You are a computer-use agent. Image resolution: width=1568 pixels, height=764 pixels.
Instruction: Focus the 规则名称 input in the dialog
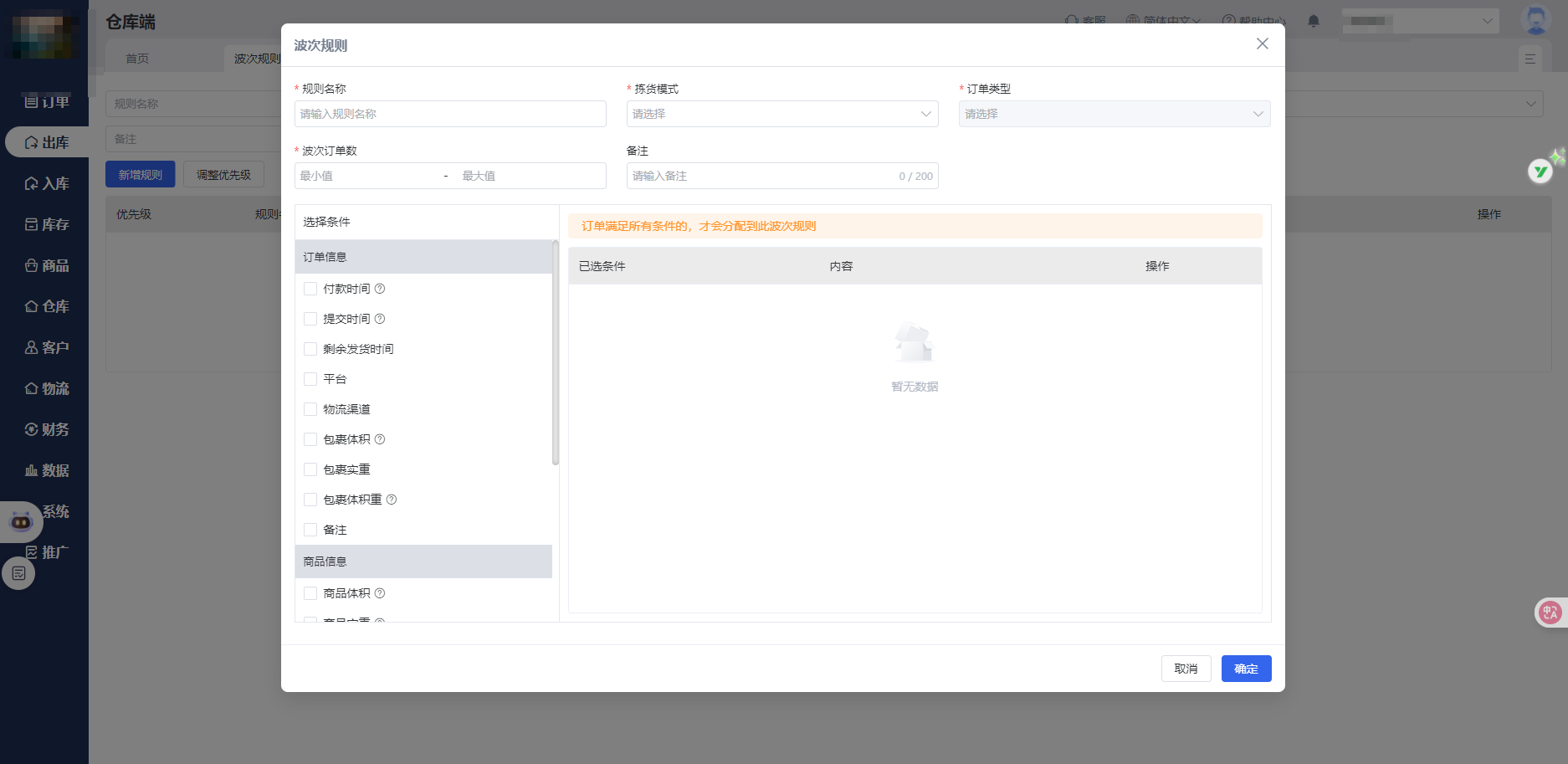pos(450,114)
